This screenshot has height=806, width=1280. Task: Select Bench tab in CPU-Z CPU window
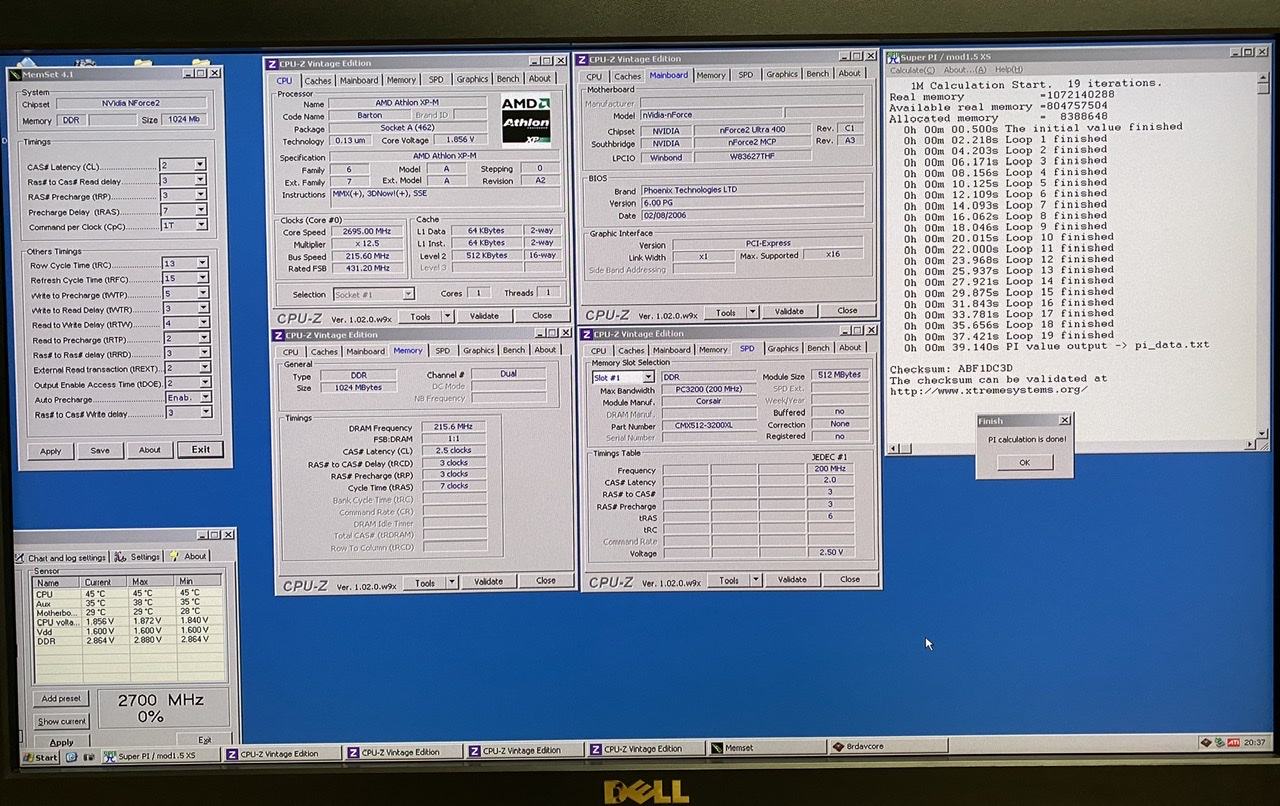click(x=508, y=79)
